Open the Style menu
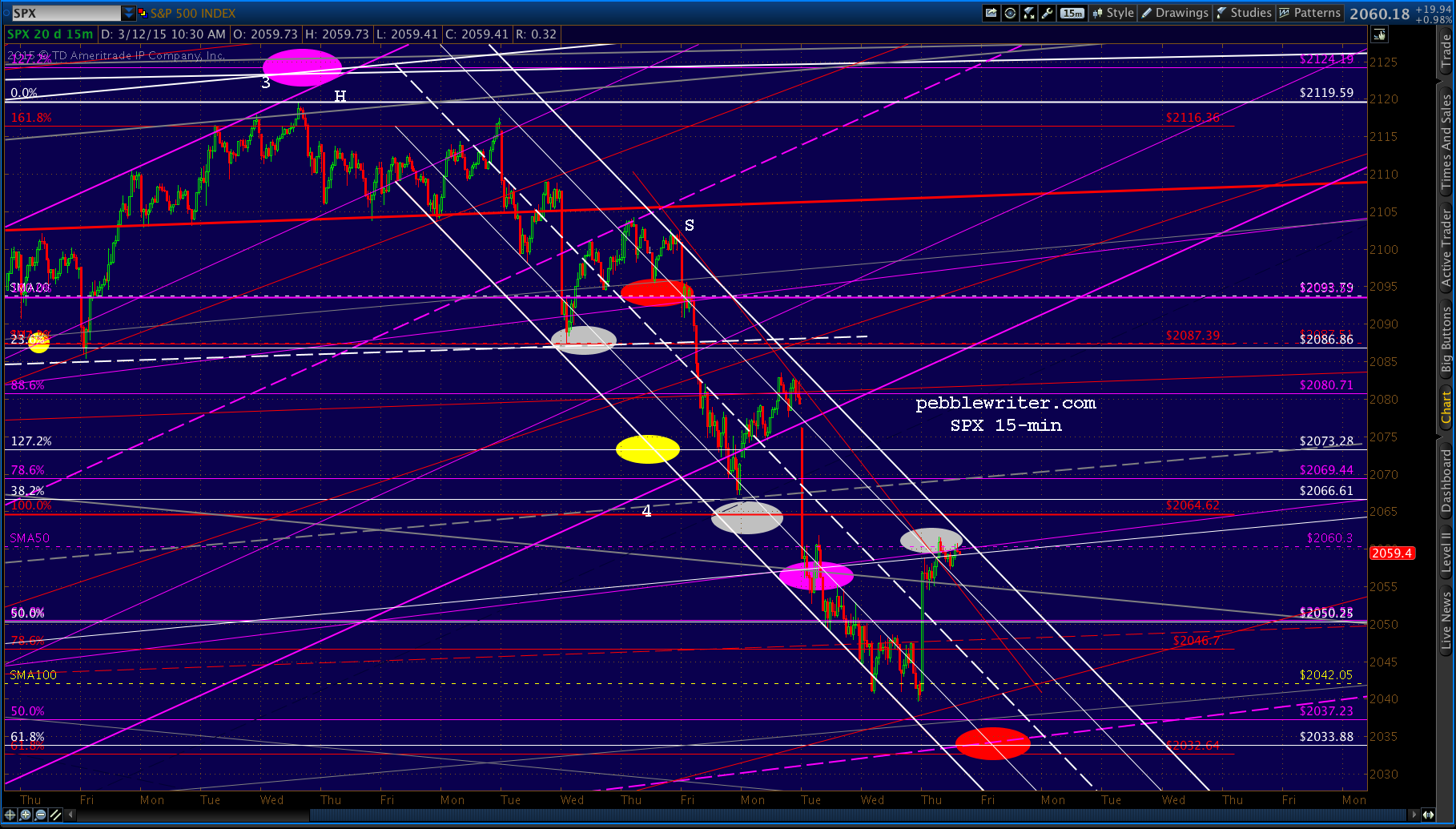The height and width of the screenshot is (829, 1456). pyautogui.click(x=1112, y=13)
